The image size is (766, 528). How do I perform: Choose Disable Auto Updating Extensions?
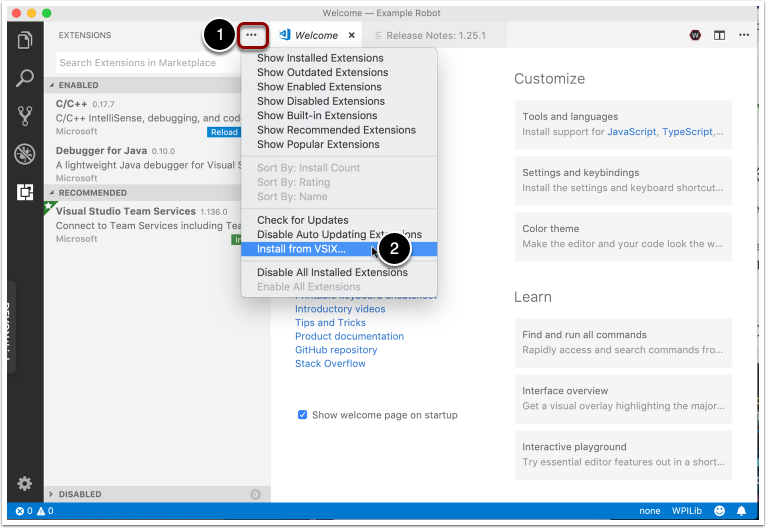[339, 234]
